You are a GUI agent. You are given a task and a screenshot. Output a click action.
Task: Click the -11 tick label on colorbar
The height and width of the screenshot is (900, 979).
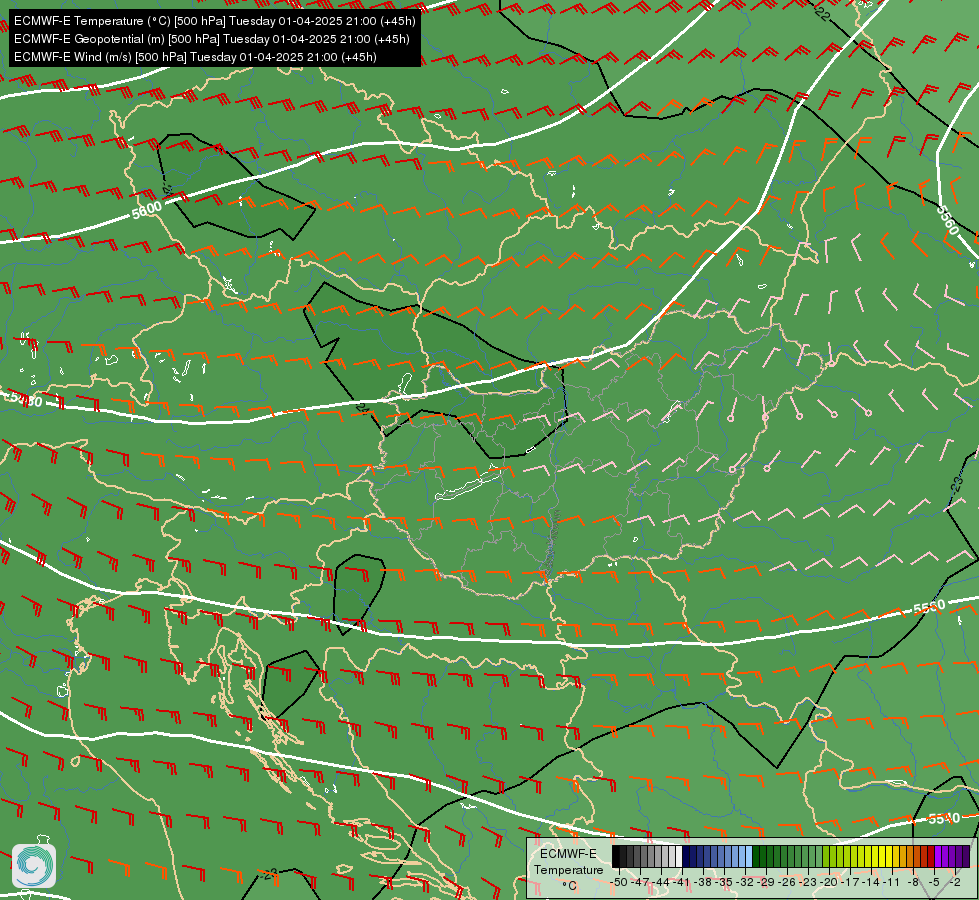click(892, 882)
